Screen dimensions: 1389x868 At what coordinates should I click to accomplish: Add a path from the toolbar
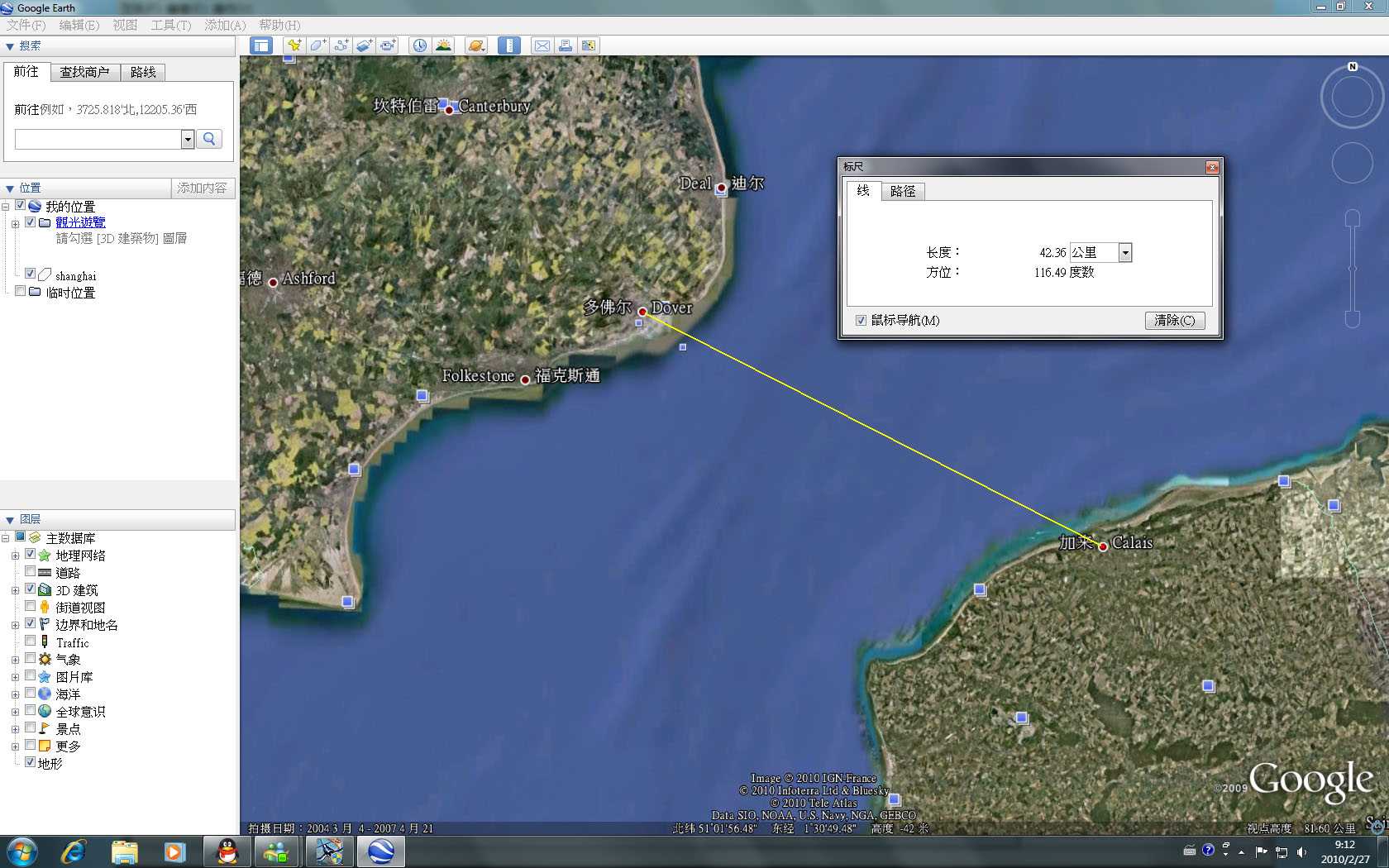341,45
